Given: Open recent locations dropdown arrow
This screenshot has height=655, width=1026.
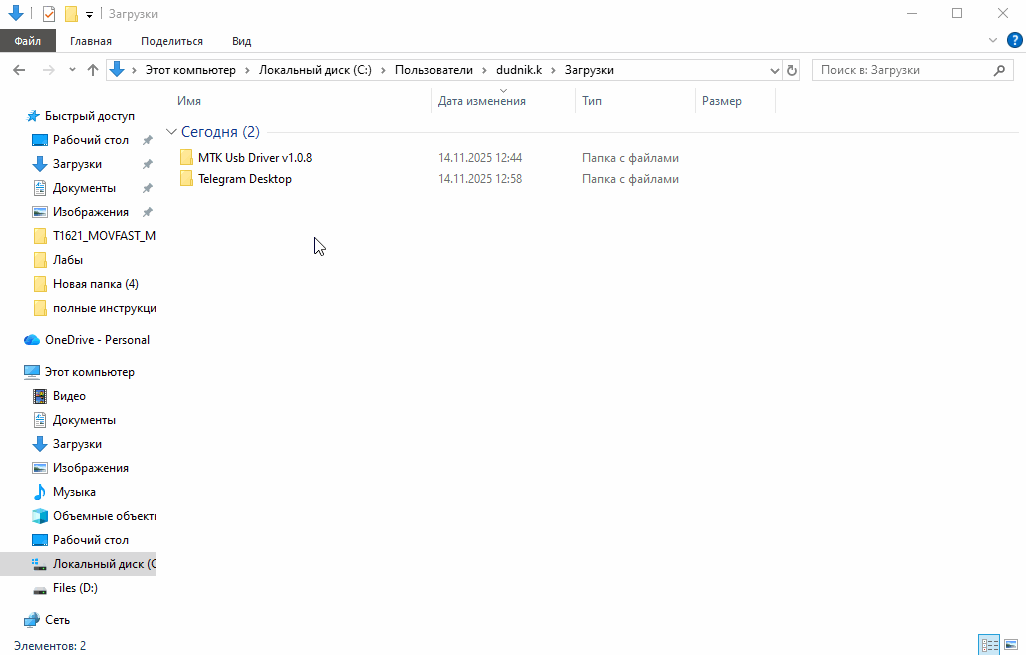Looking at the screenshot, I should coord(71,70).
